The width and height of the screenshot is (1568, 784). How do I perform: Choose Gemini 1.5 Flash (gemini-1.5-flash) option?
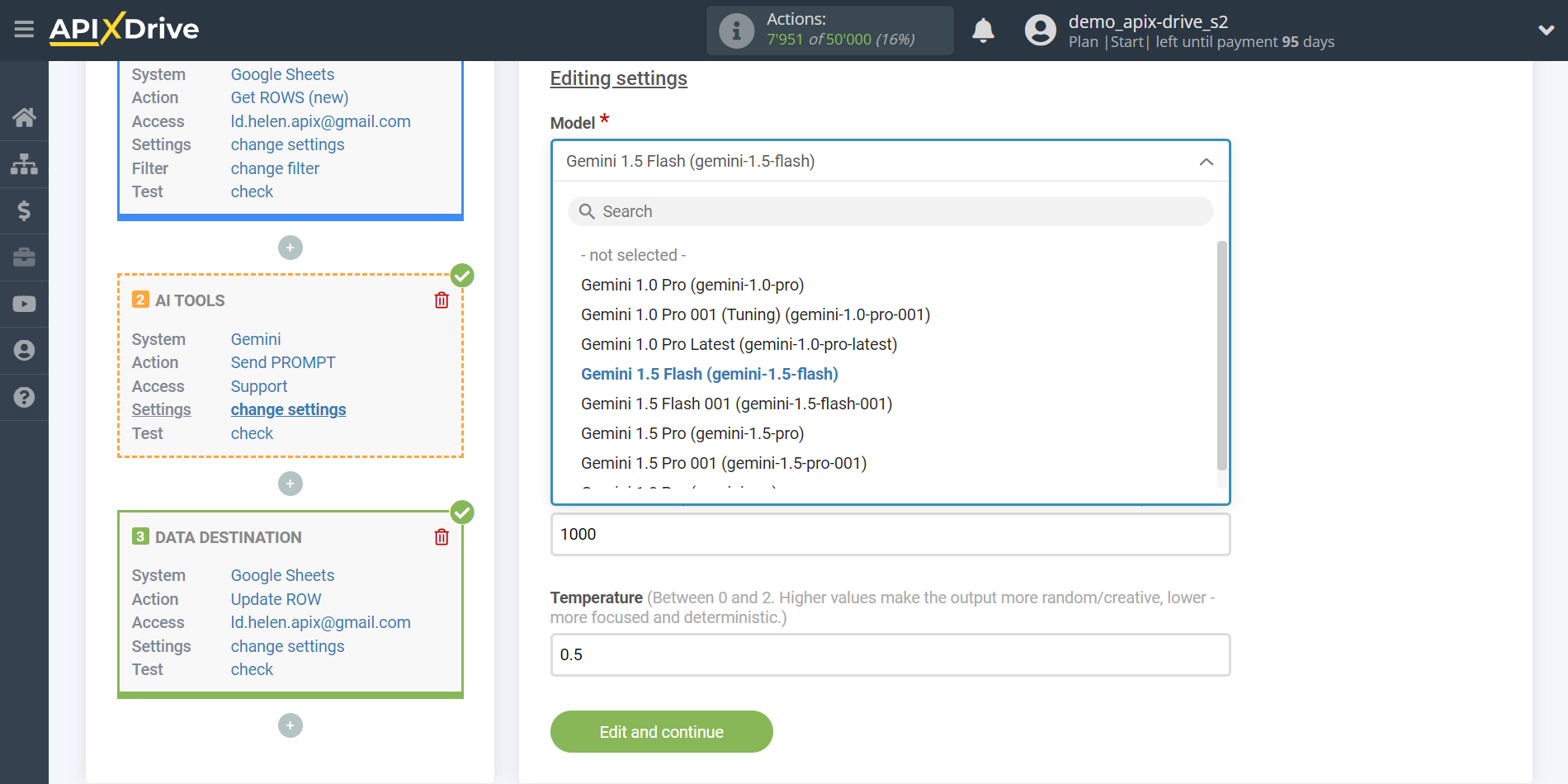coord(710,374)
